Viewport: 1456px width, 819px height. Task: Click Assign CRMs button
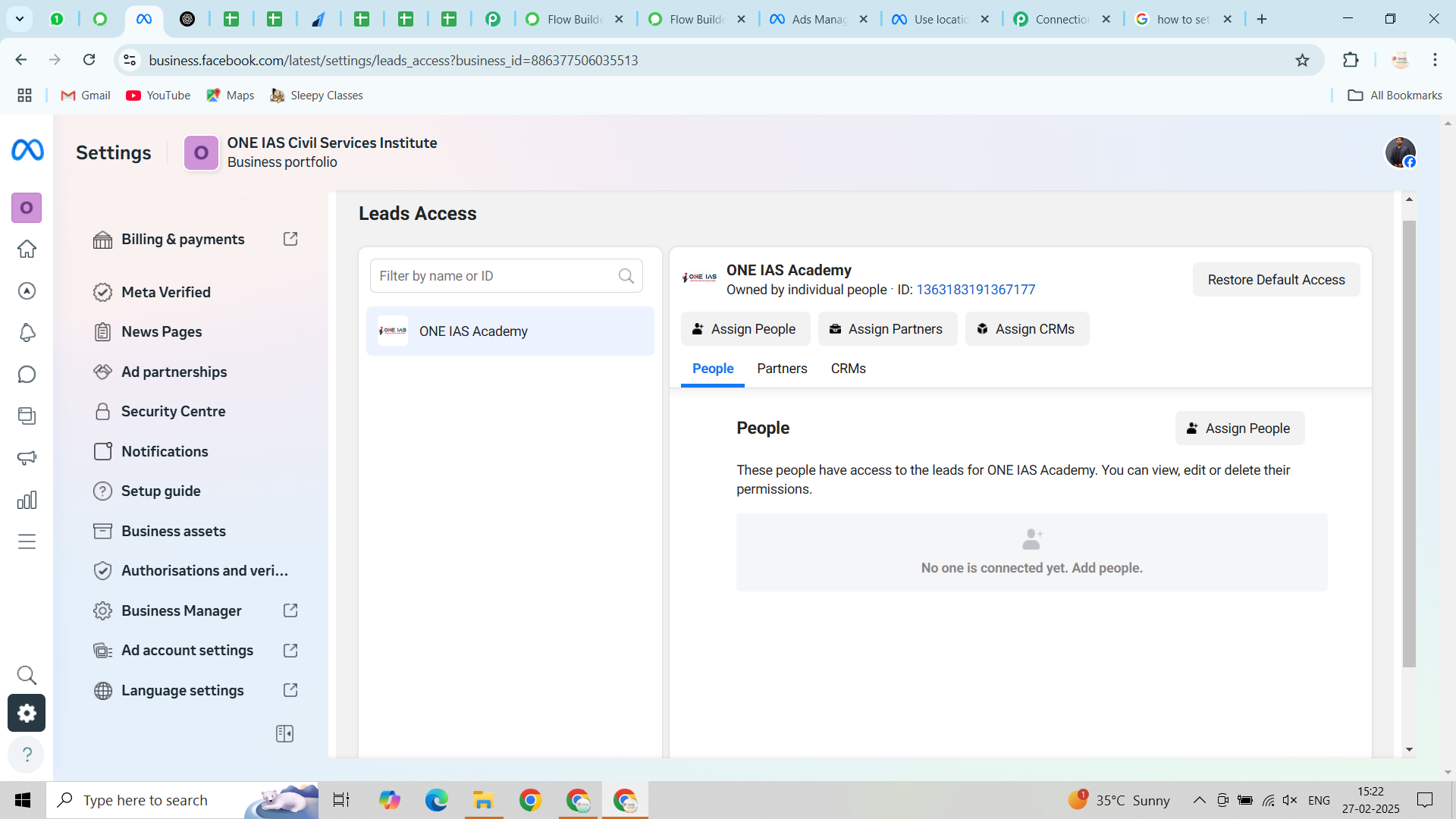point(1027,329)
